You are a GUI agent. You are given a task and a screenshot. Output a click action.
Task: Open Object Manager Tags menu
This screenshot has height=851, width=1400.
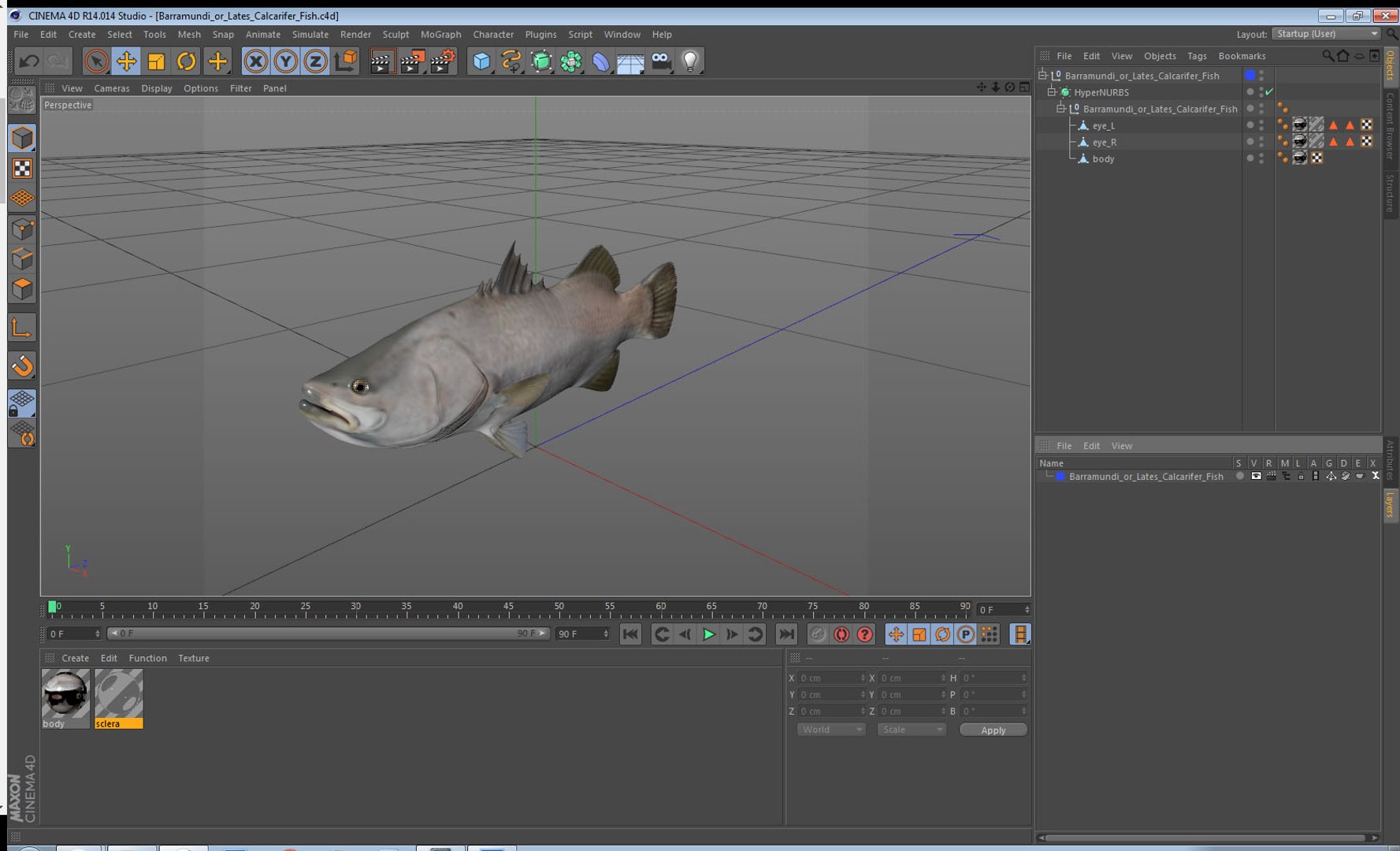click(1196, 56)
